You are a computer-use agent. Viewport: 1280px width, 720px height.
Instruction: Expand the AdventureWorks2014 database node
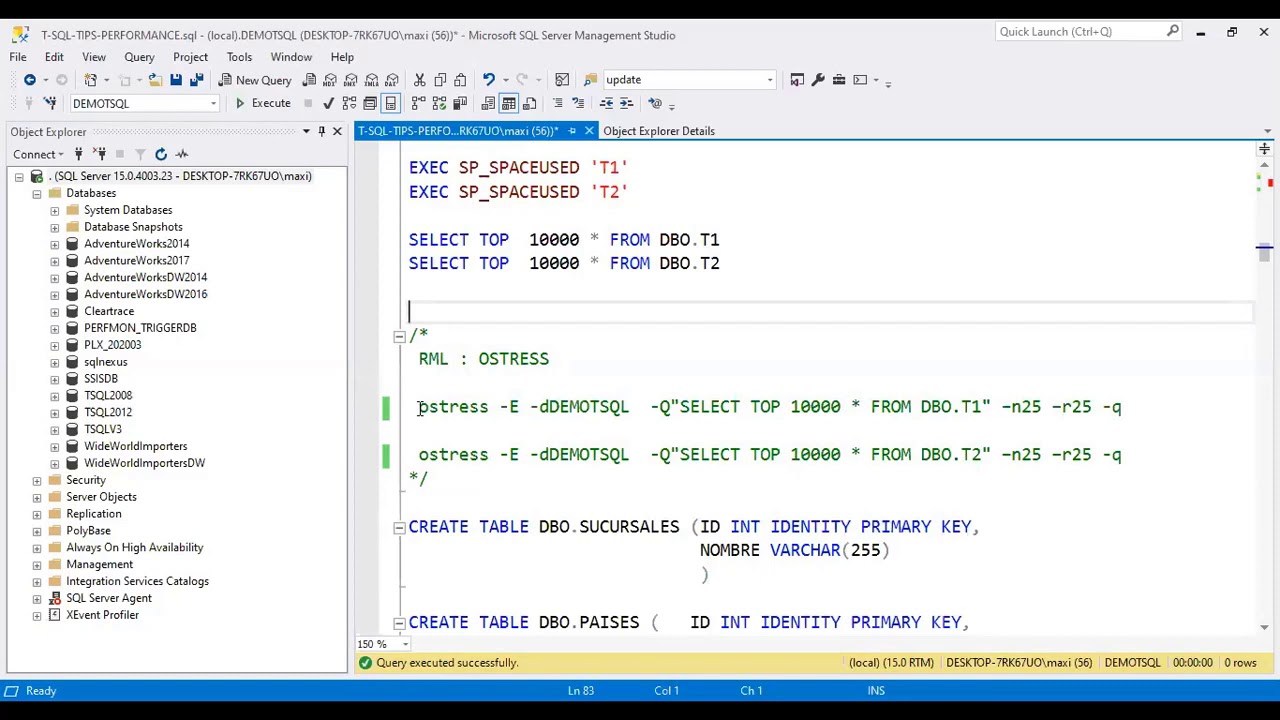pos(54,244)
